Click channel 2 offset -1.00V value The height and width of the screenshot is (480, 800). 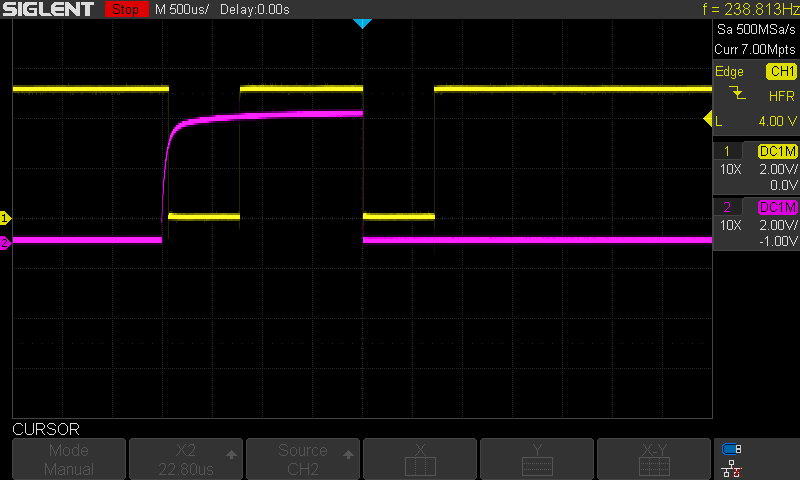[x=778, y=241]
